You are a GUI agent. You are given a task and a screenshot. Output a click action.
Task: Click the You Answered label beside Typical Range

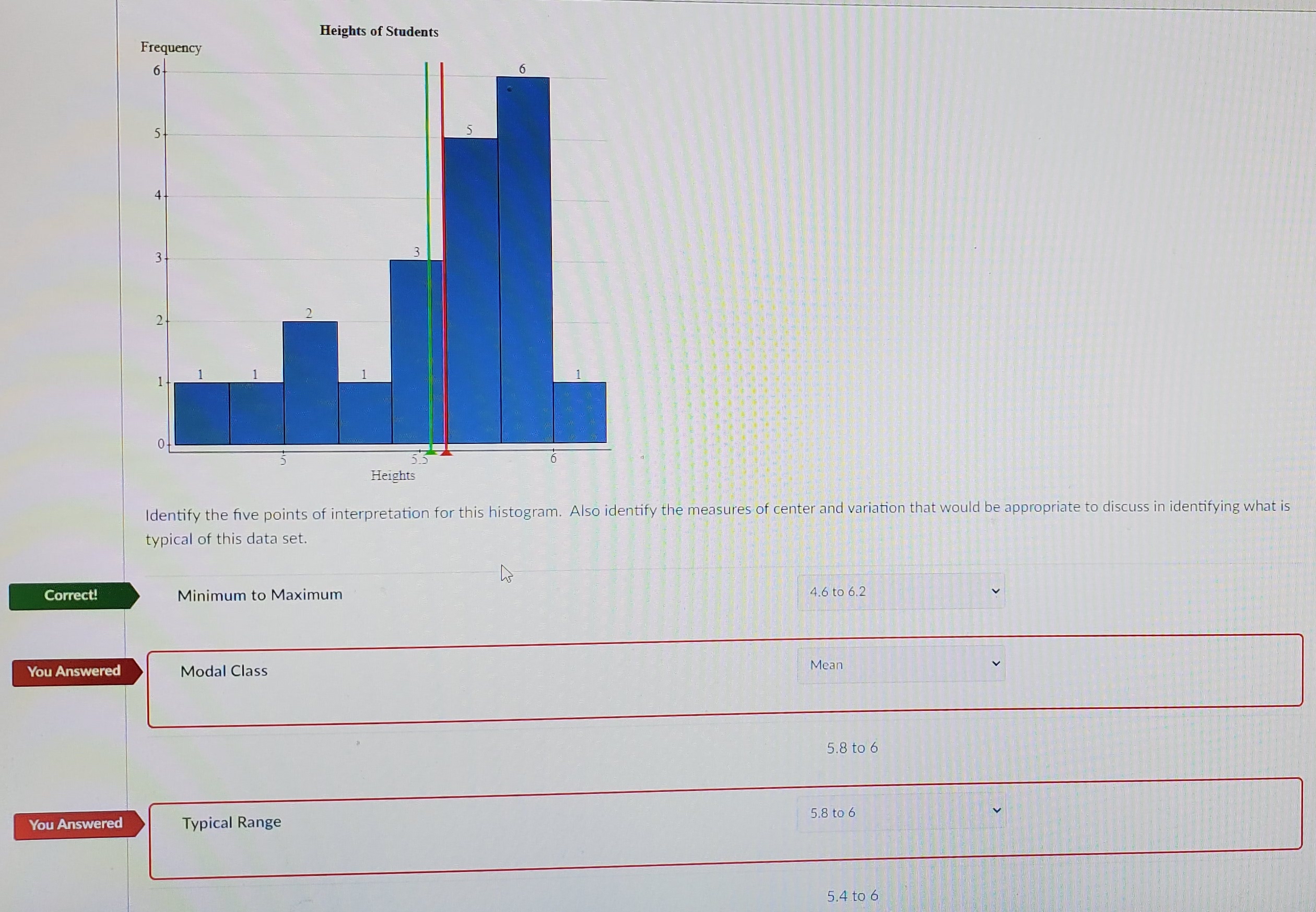[77, 824]
